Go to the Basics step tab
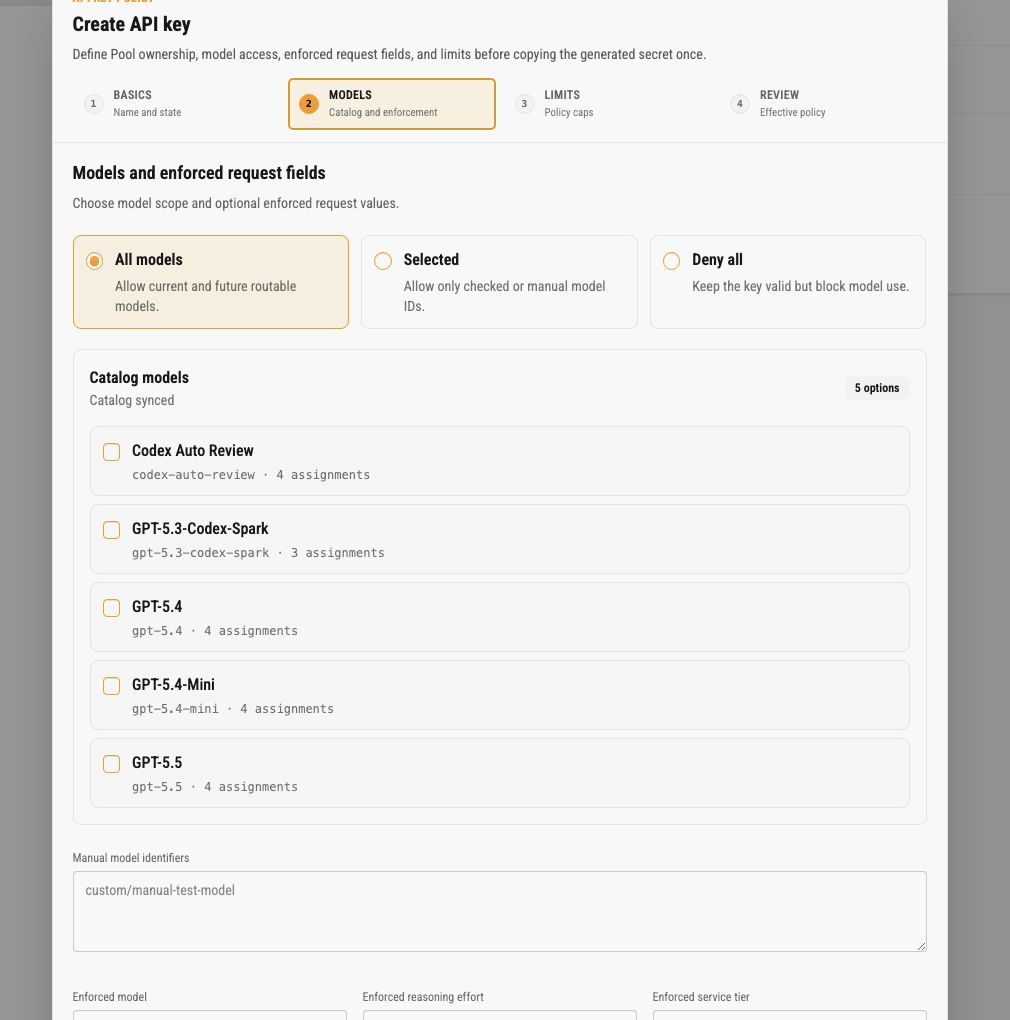This screenshot has height=1020, width=1010. point(176,104)
